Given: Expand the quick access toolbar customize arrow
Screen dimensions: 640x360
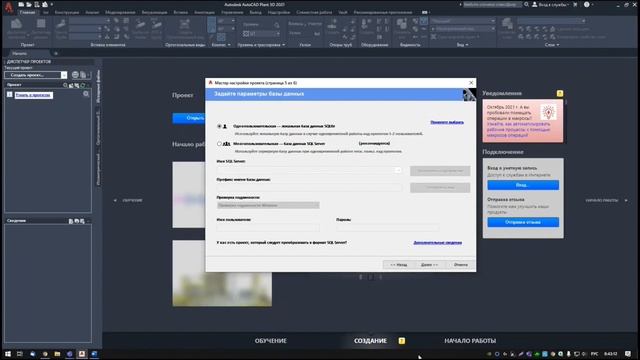Looking at the screenshot, I should (52, 4).
